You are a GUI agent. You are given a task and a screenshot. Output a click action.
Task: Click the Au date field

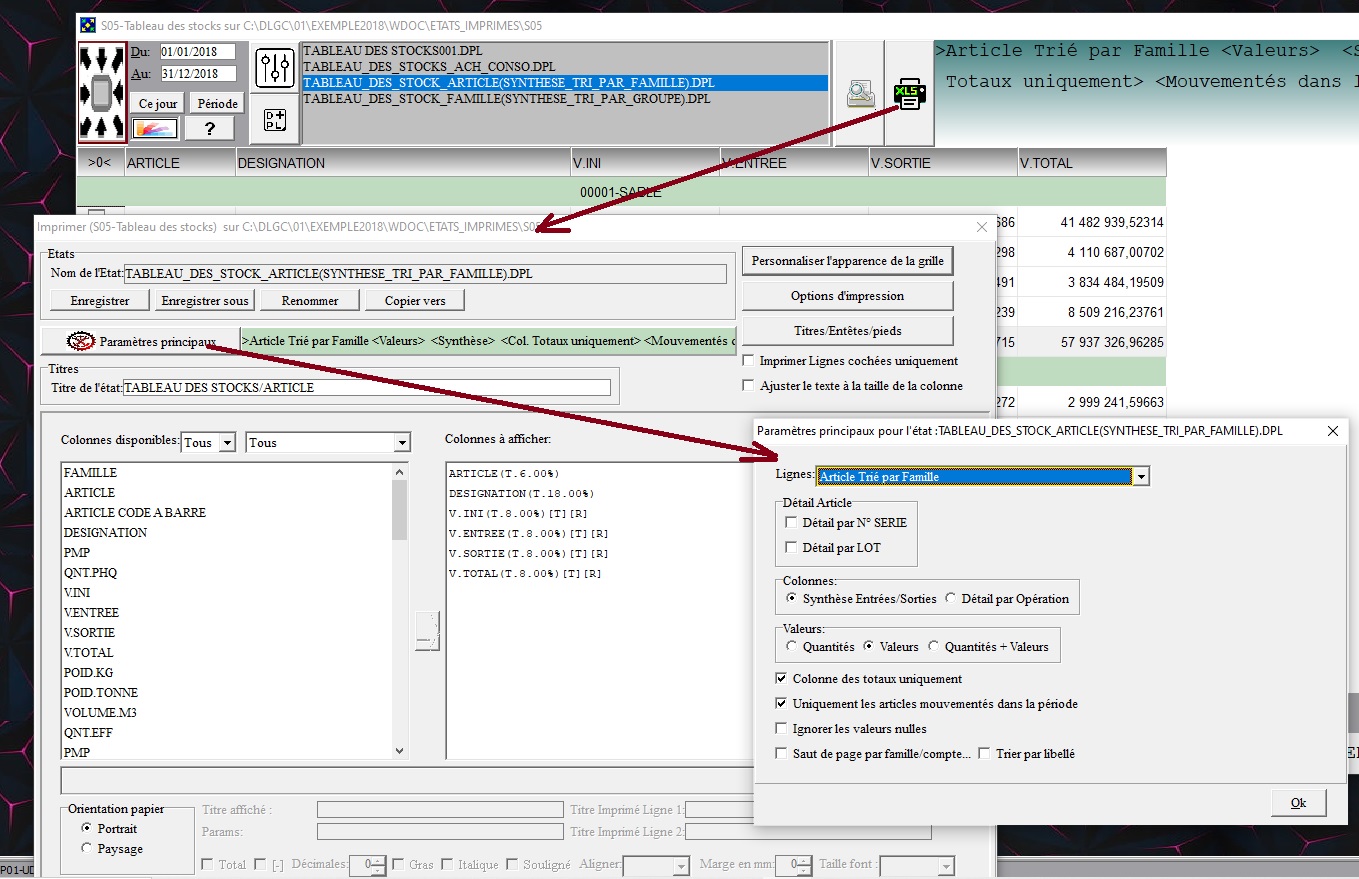(196, 73)
